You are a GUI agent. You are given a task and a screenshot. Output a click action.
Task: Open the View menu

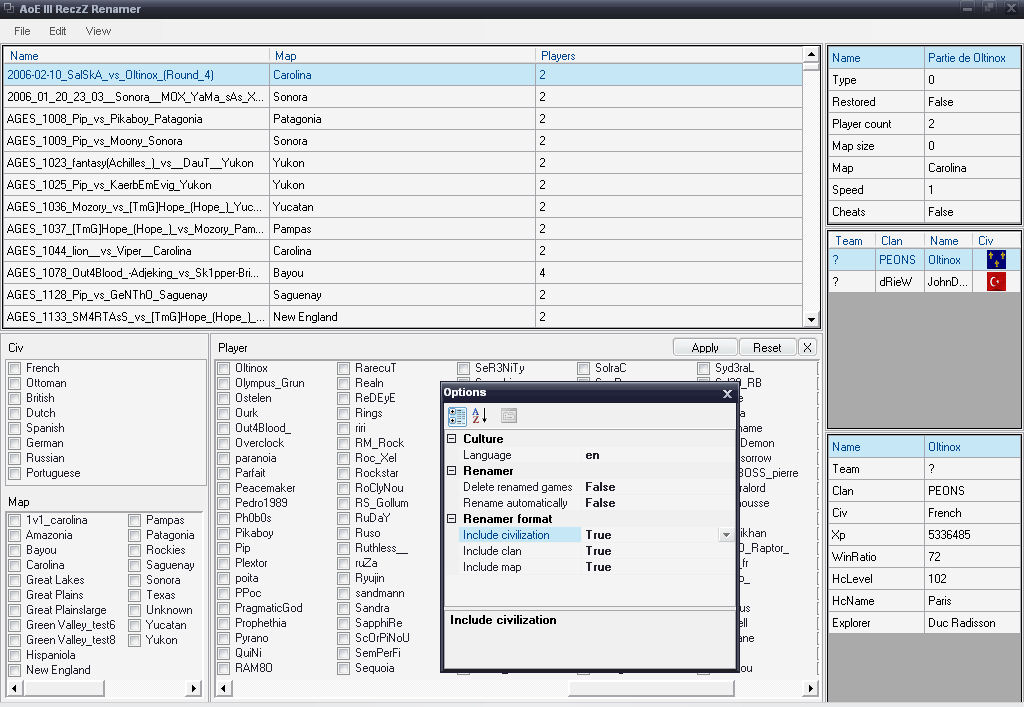click(98, 31)
